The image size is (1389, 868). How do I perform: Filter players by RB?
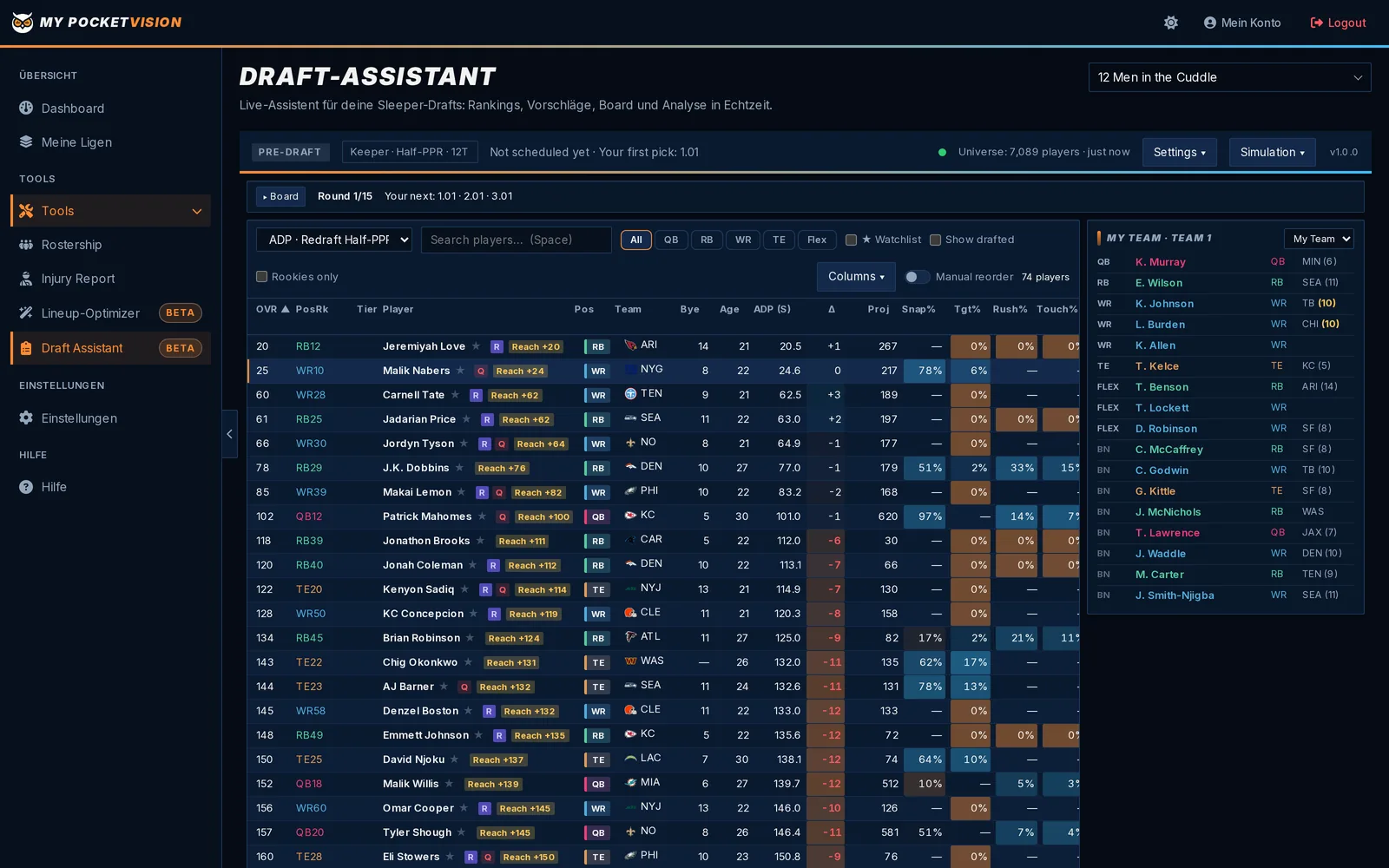[707, 240]
